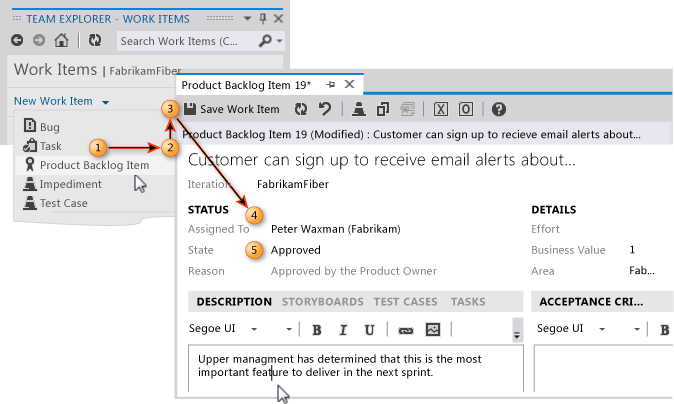
Task: Open description font size dropdown
Action: click(289, 329)
